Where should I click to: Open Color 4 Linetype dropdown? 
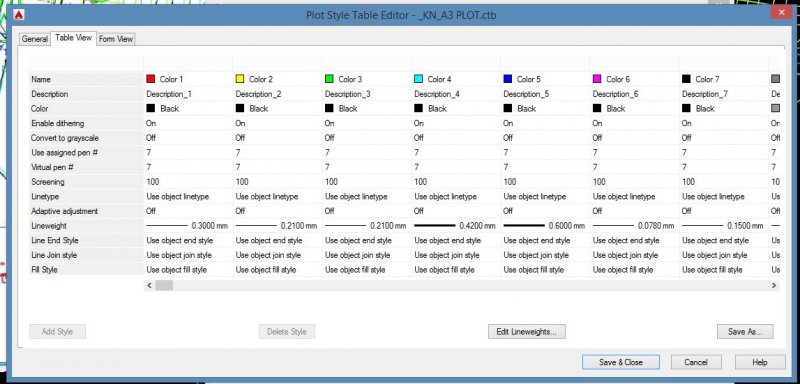pos(456,197)
